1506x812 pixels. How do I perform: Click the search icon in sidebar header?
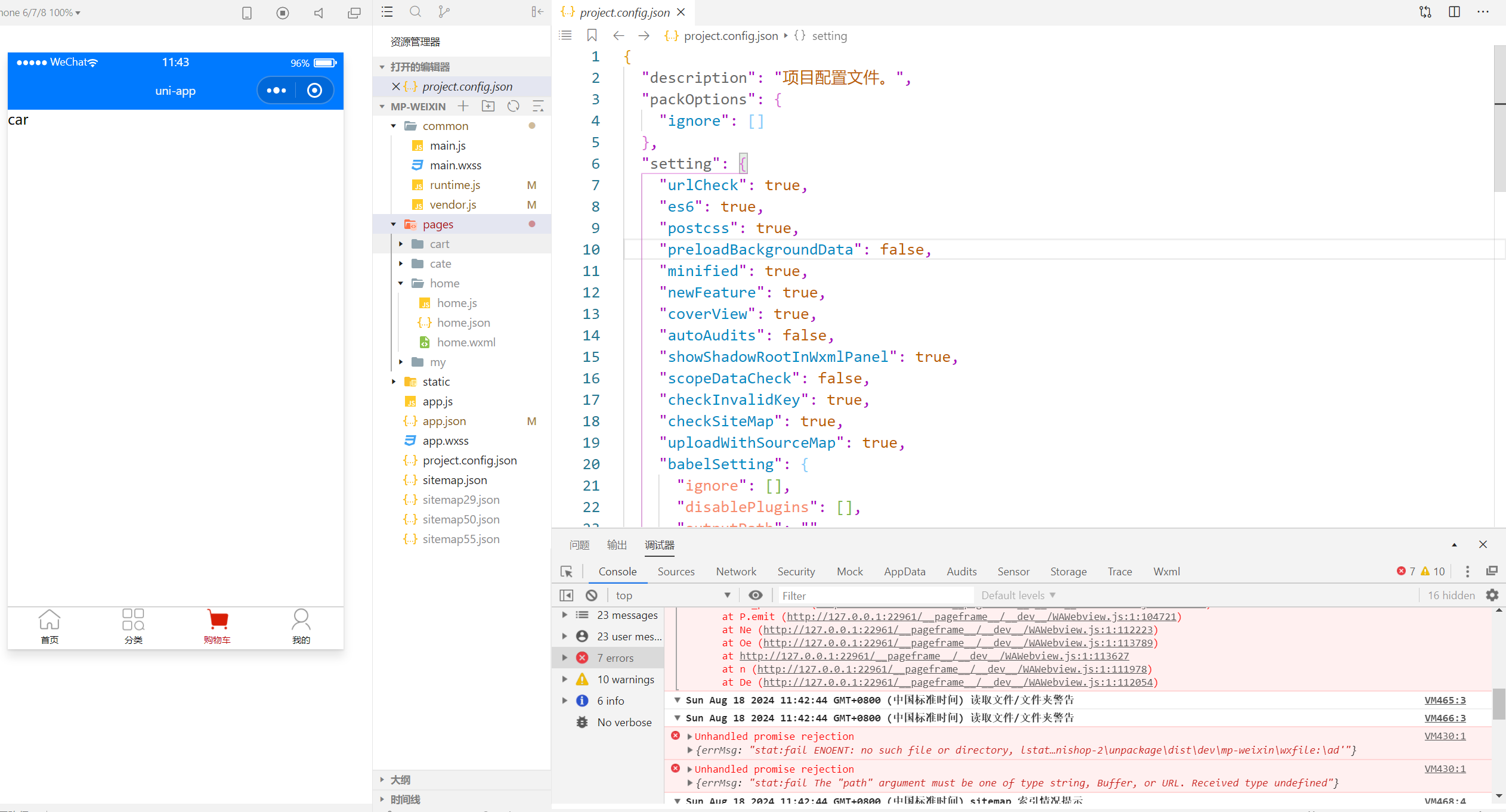[415, 12]
